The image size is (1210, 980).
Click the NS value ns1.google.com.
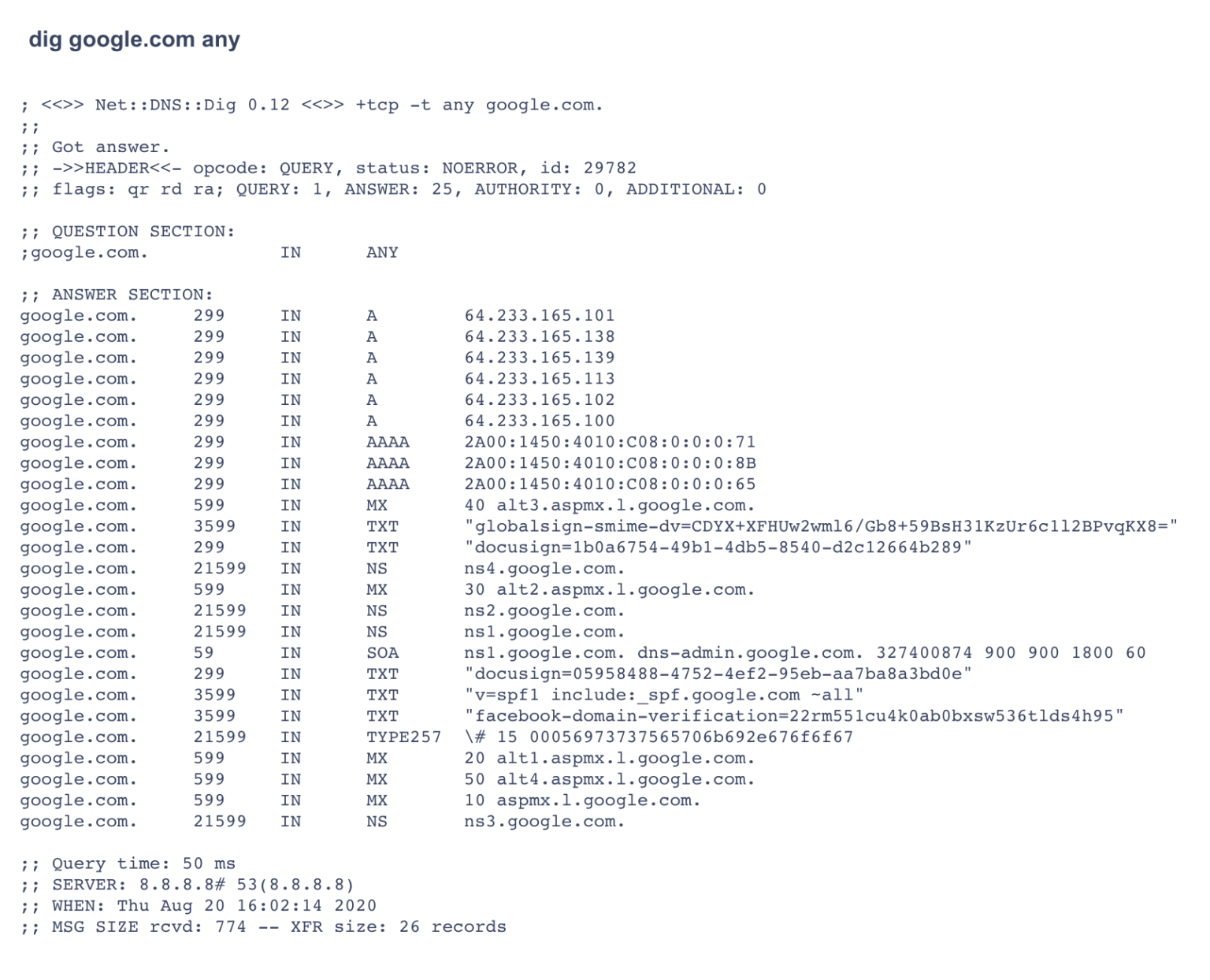coord(544,632)
